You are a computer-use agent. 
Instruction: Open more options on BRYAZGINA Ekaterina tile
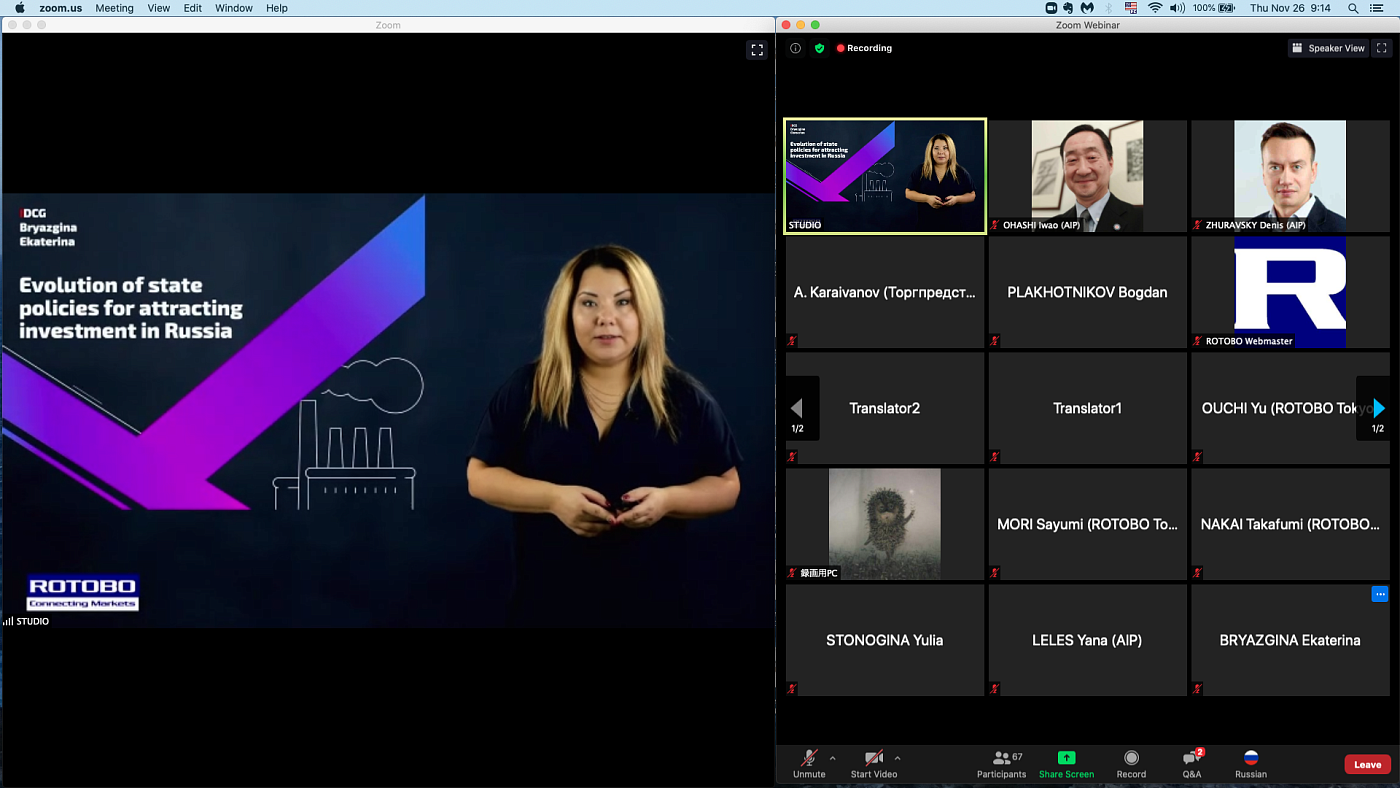click(1380, 594)
